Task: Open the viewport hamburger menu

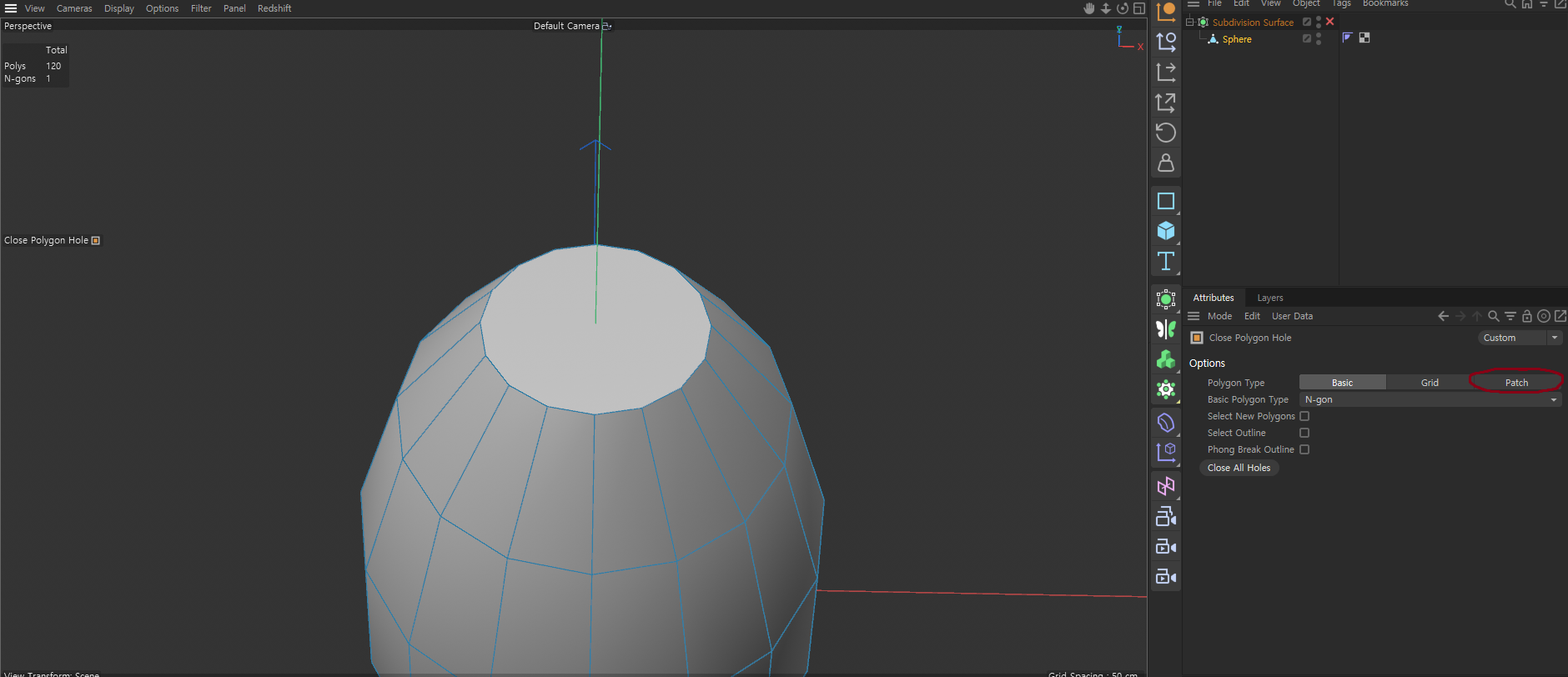Action: (x=11, y=8)
